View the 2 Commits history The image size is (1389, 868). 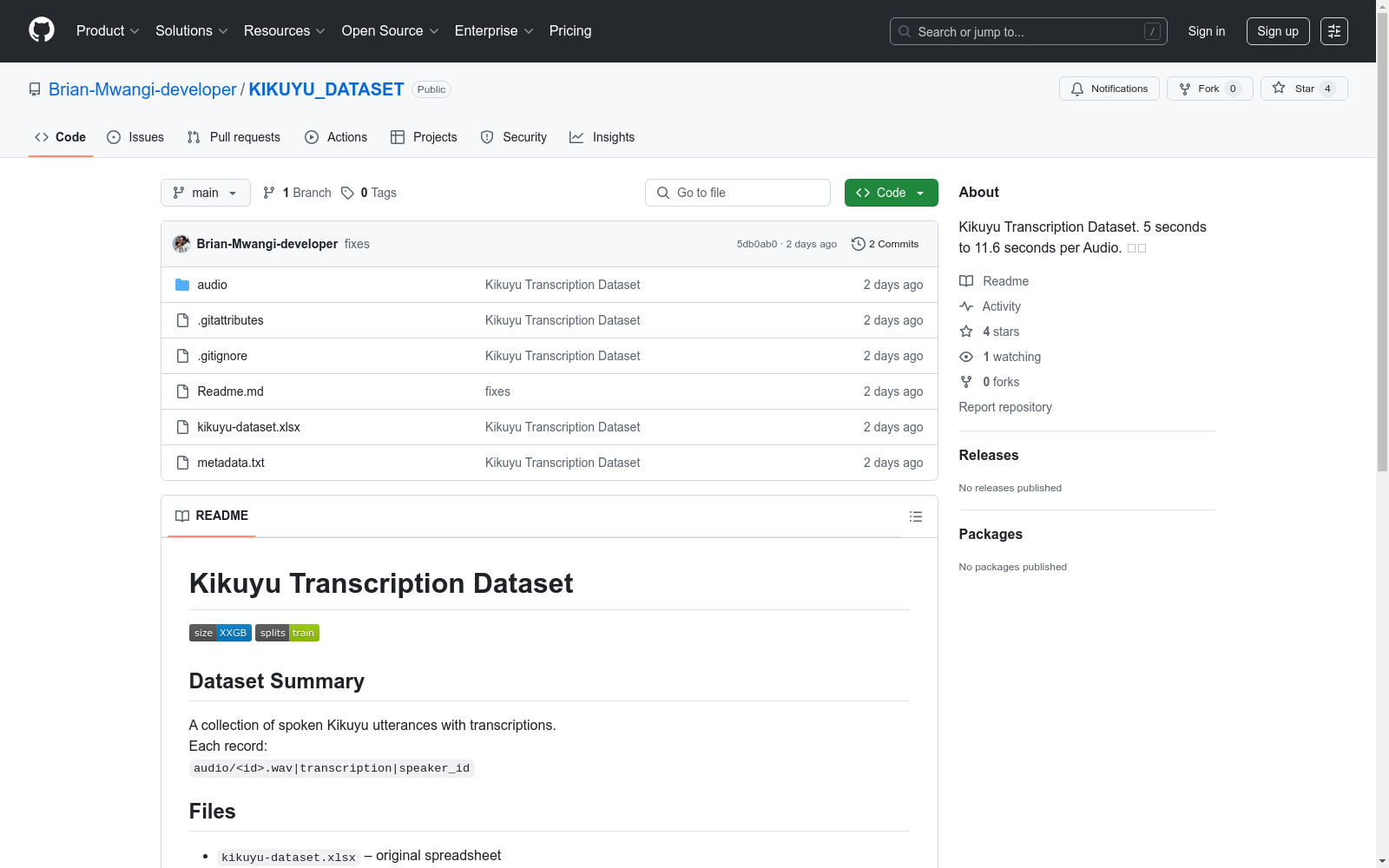pos(885,244)
